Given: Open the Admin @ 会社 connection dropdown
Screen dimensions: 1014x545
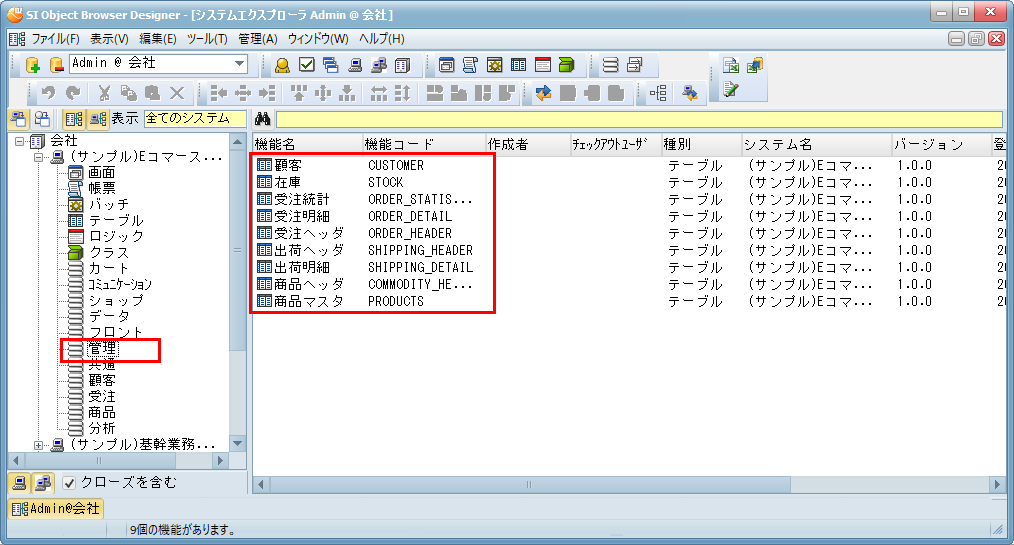Looking at the screenshot, I should pos(240,64).
